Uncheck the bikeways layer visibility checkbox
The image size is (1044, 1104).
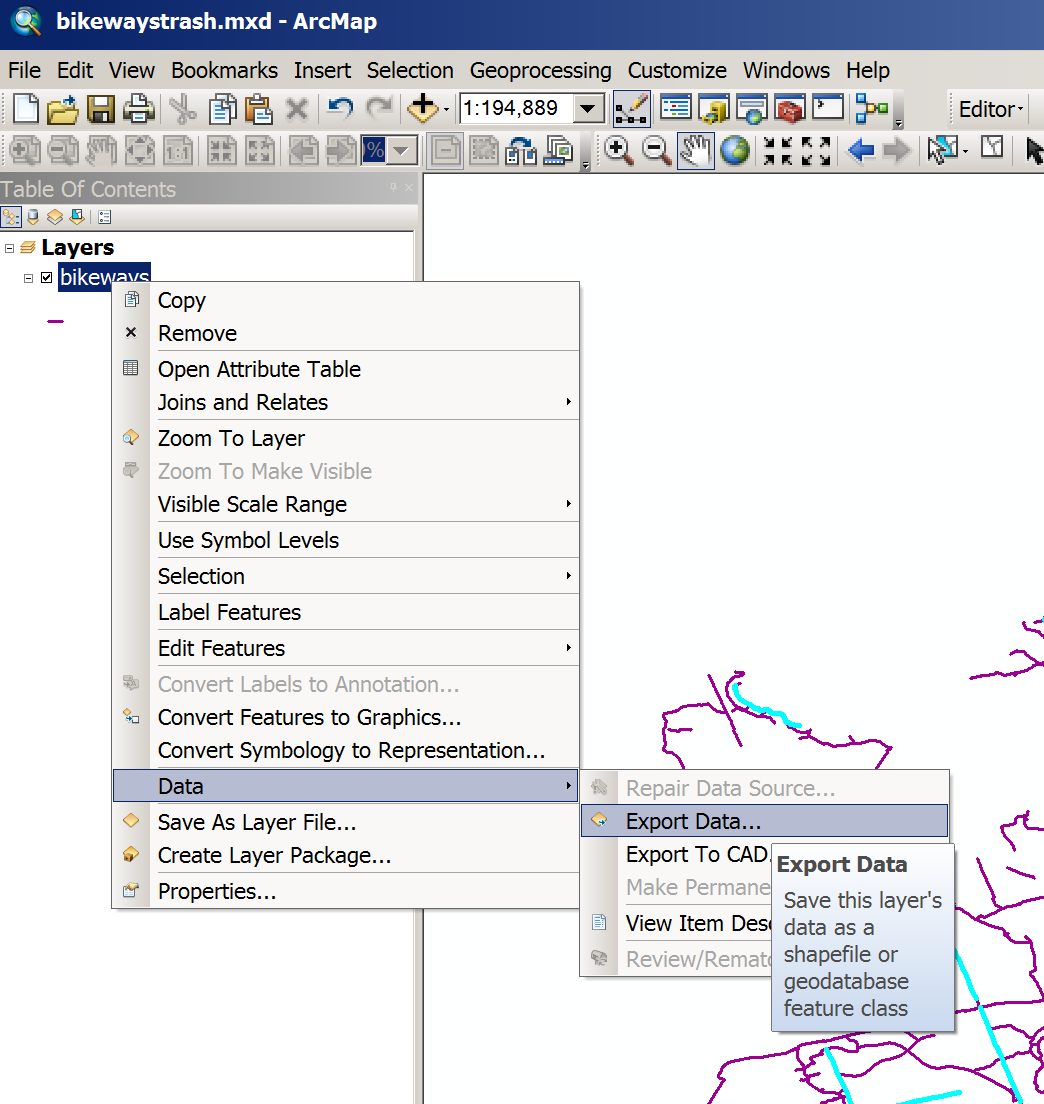coord(46,277)
